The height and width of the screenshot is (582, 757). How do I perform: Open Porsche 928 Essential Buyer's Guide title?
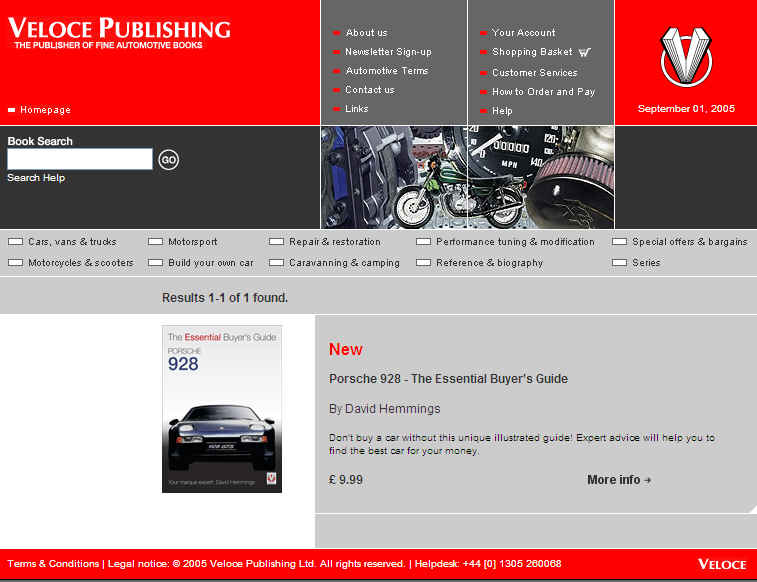coord(449,379)
